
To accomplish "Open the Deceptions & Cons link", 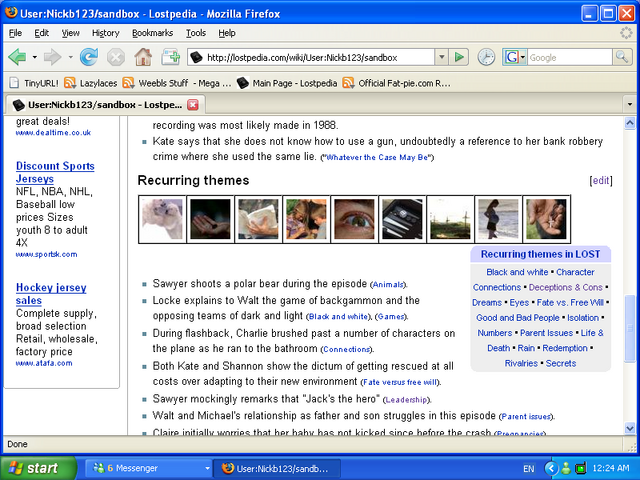I will pyautogui.click(x=566, y=287).
